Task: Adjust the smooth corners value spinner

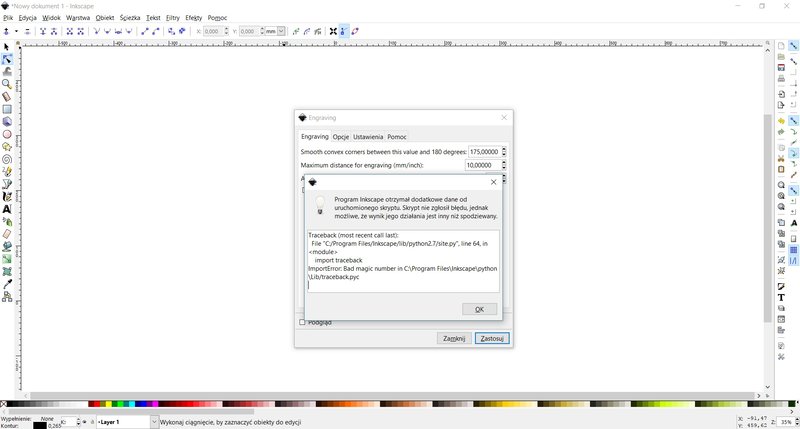Action: [x=504, y=152]
